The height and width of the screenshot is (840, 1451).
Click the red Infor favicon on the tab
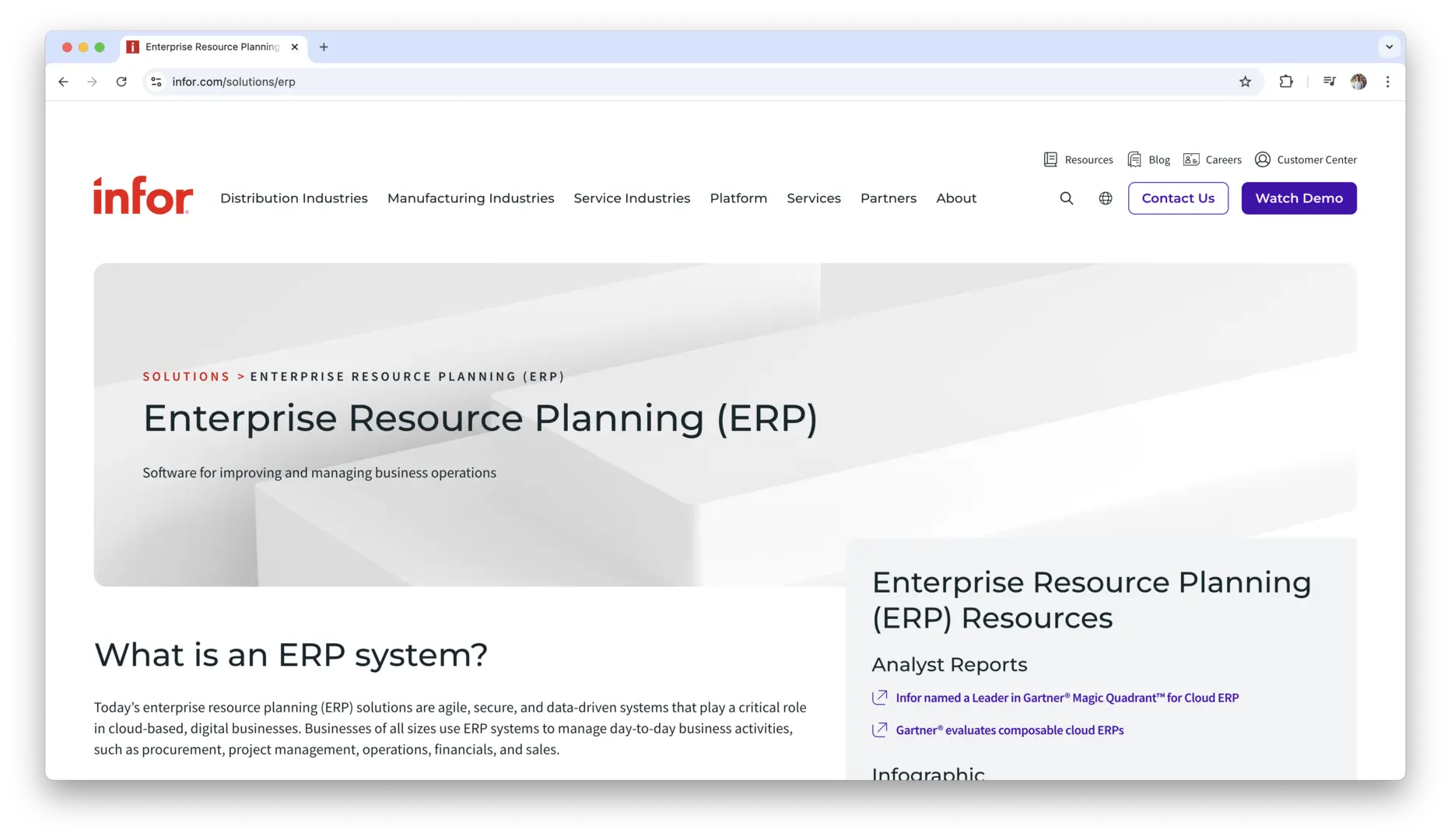pos(133,47)
